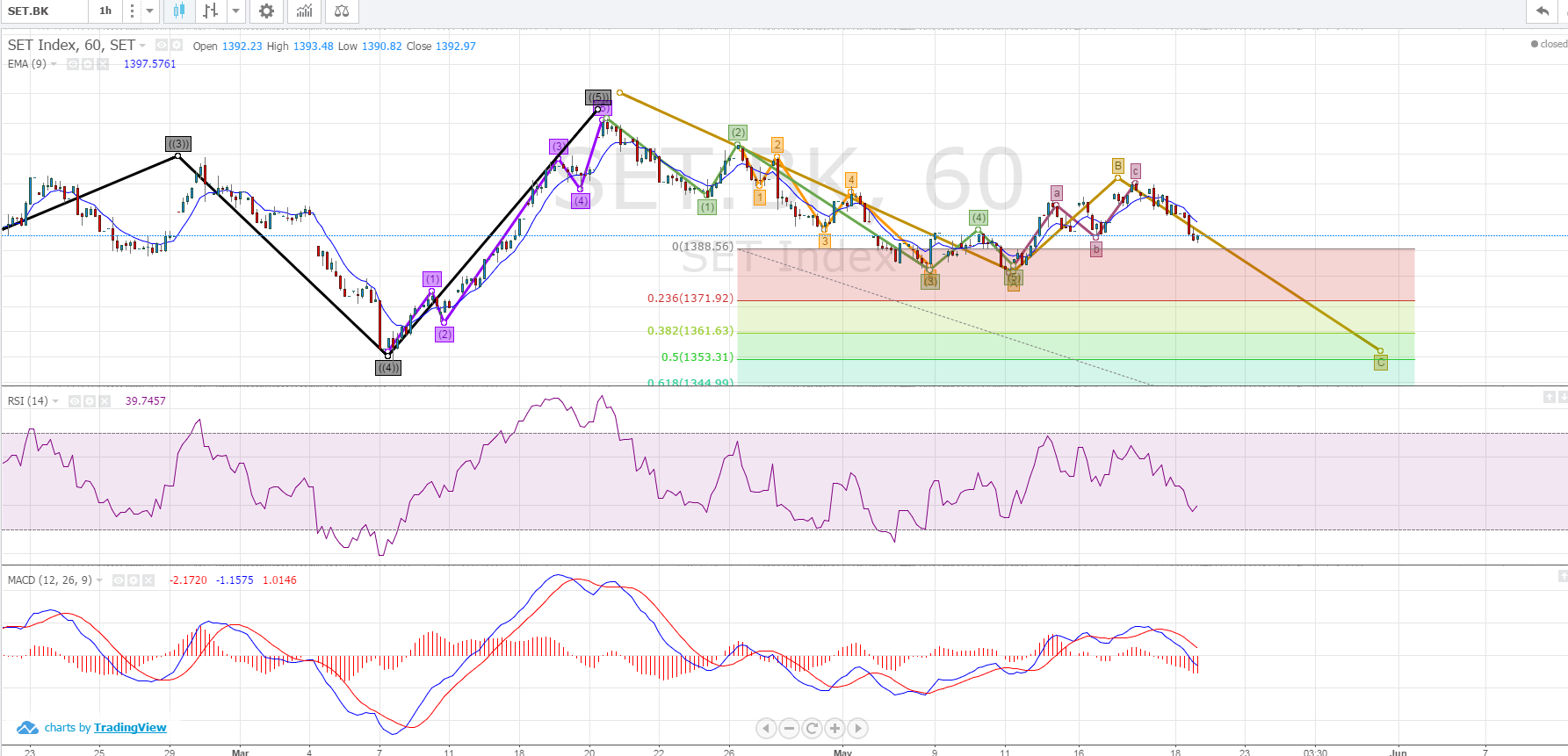Zoom out the chart with minus button
The height and width of the screenshot is (756, 1568).
(x=789, y=728)
